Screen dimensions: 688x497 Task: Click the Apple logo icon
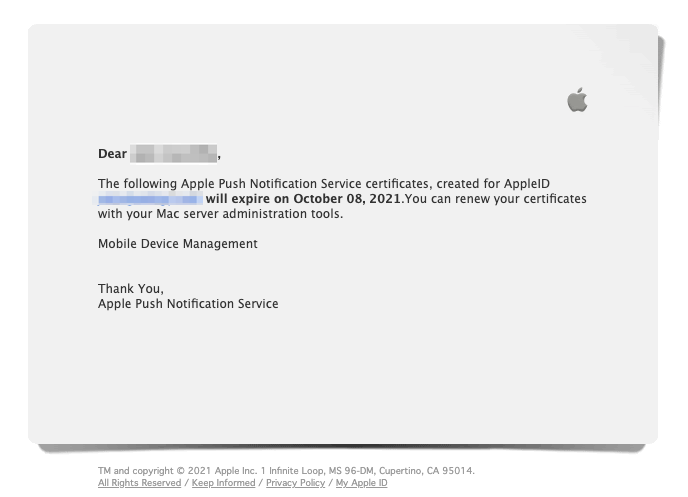point(577,99)
